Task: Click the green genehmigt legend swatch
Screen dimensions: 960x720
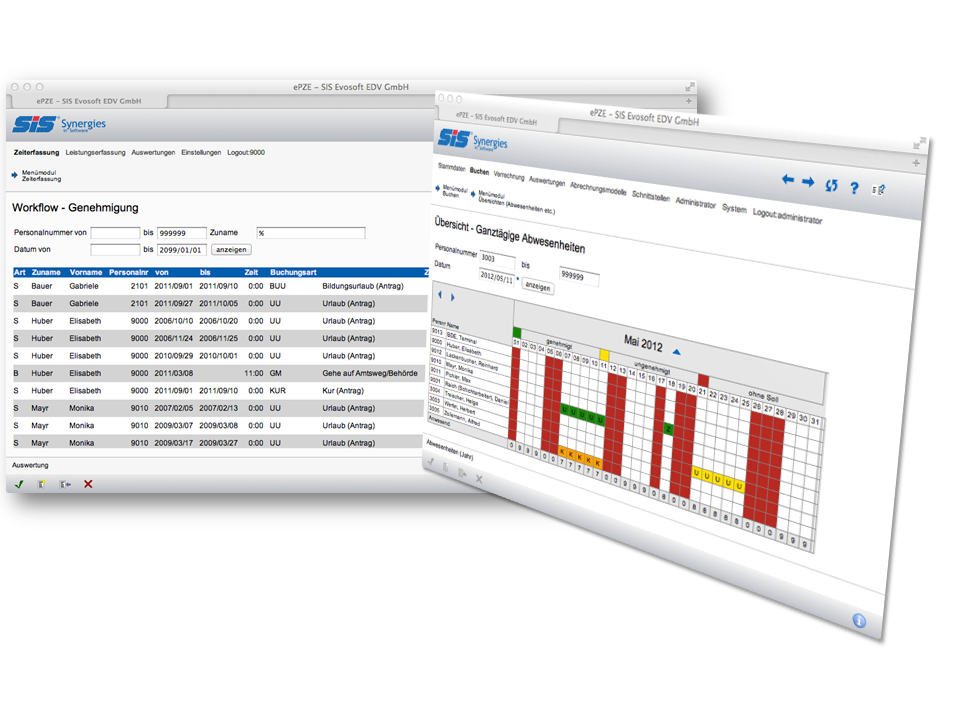Action: pyautogui.click(x=517, y=332)
